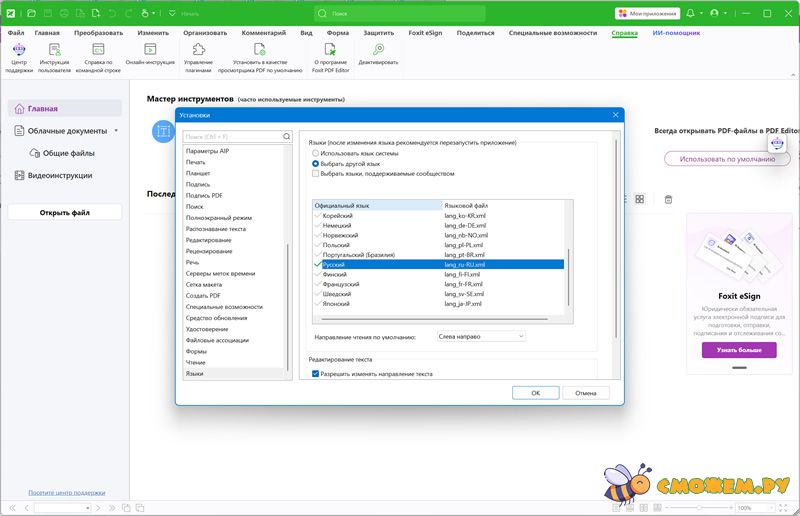Open the Файл menu
This screenshot has height=516, width=800.
16,32
